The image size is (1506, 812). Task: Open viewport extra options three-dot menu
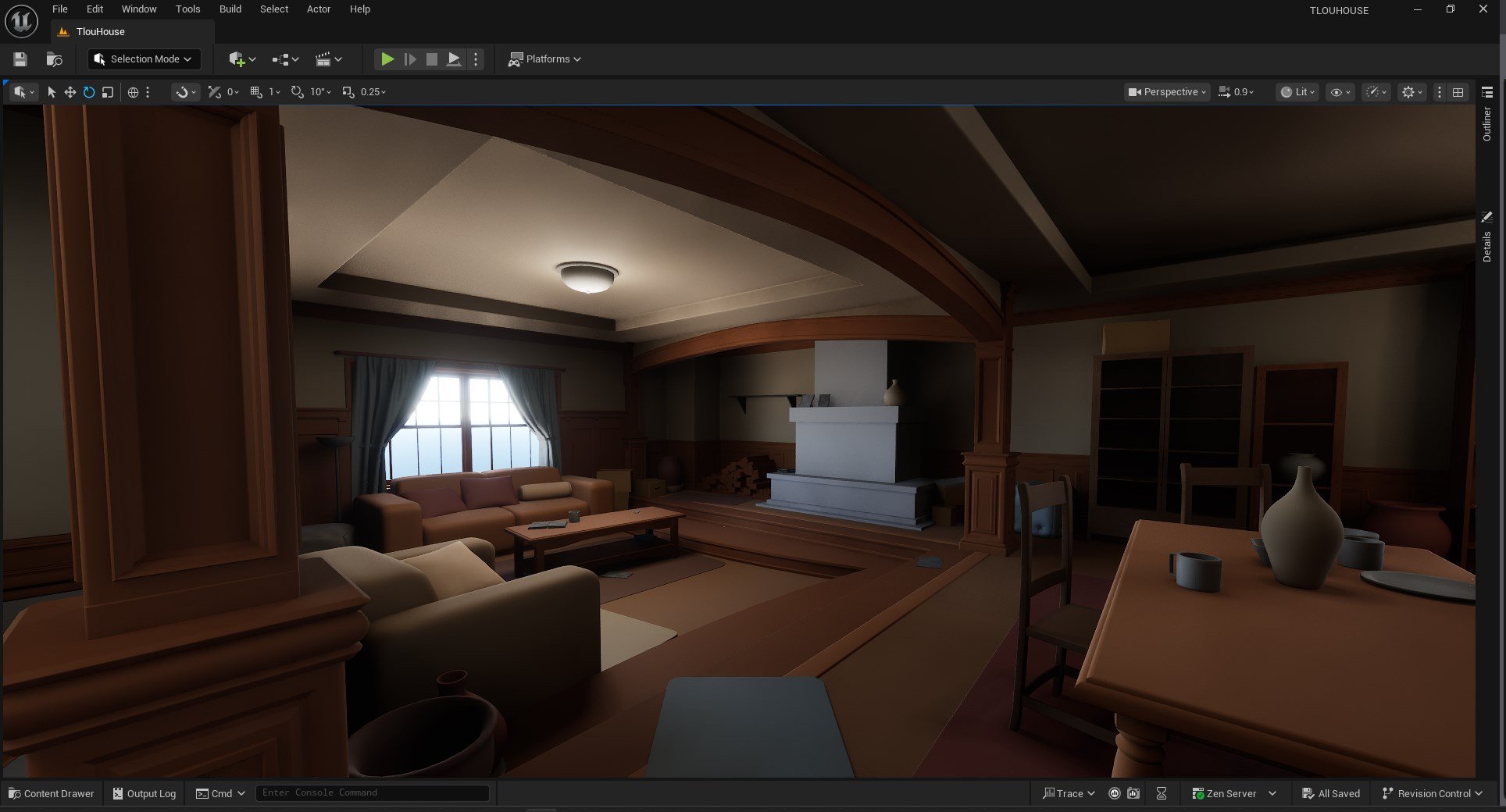pos(1439,92)
